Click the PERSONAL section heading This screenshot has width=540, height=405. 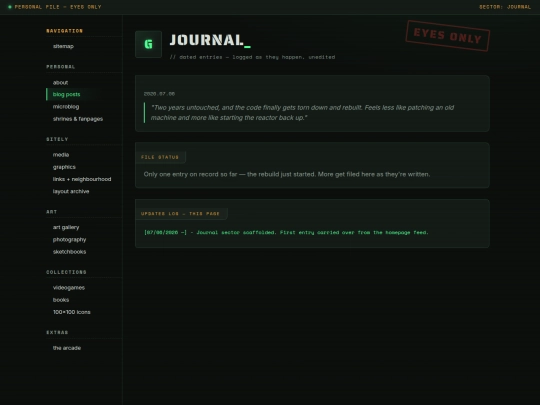(x=61, y=67)
